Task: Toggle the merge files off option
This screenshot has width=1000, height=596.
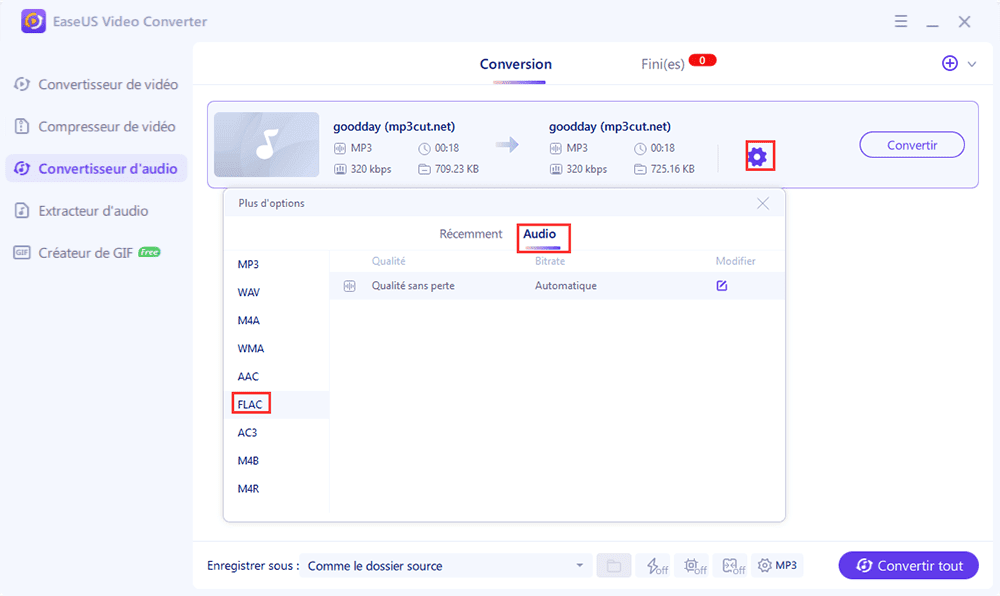Action: tap(732, 565)
